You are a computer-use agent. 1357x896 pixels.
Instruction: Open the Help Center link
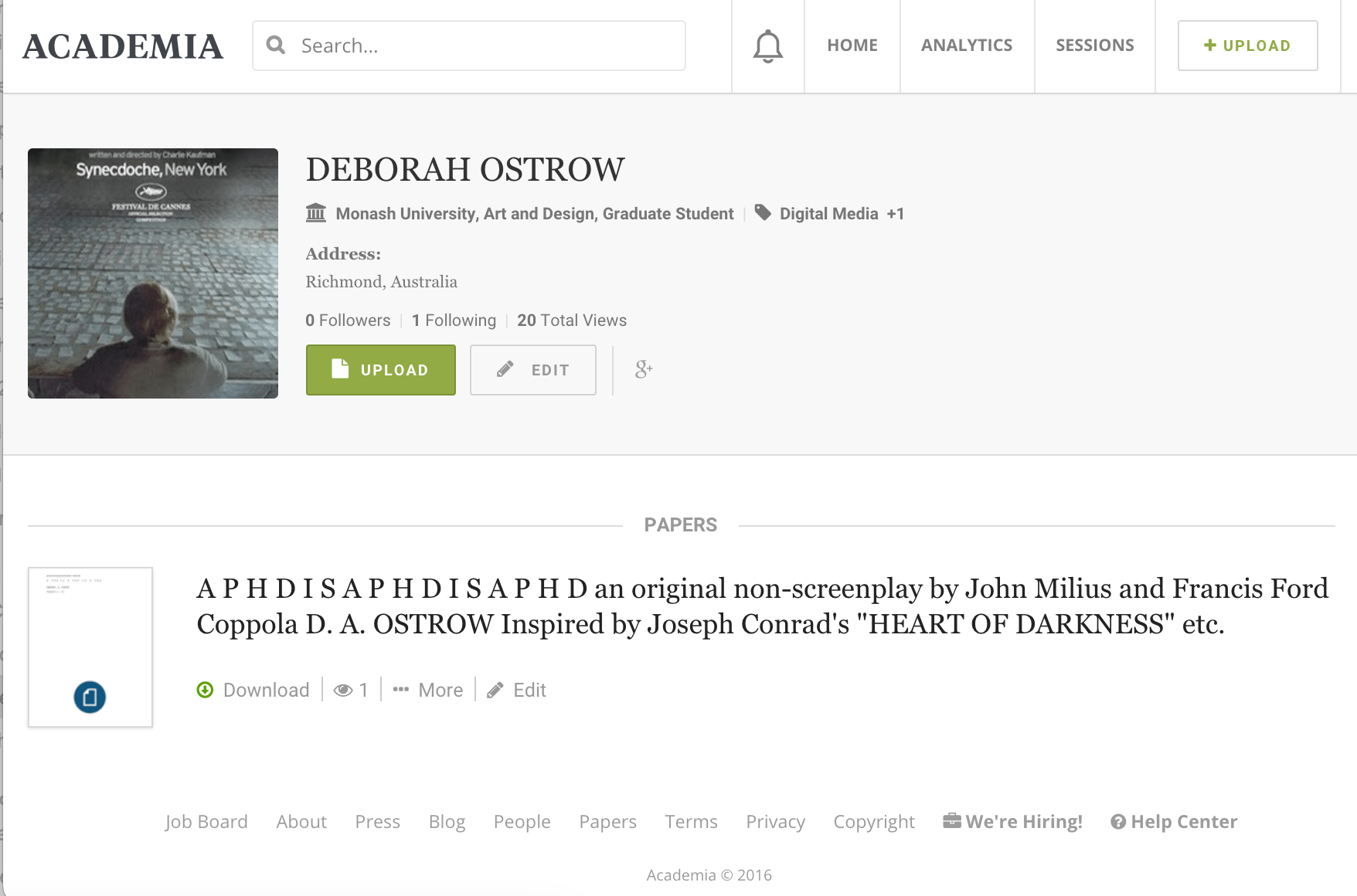tap(1174, 822)
